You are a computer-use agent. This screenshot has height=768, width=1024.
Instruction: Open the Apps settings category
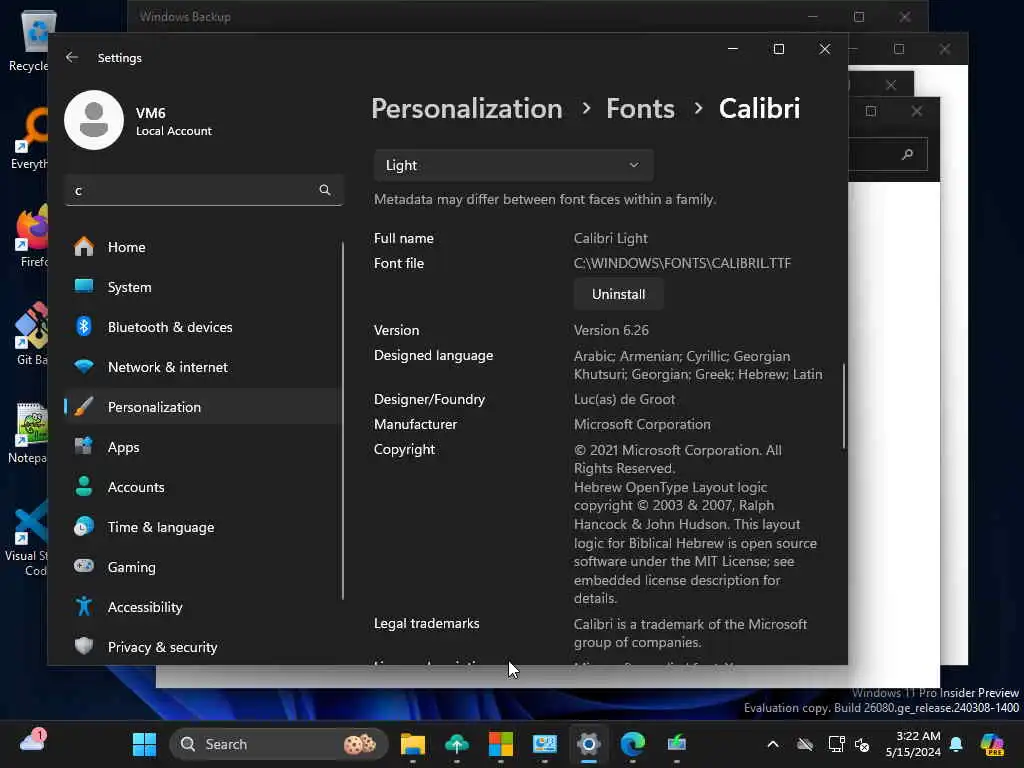tap(203, 447)
